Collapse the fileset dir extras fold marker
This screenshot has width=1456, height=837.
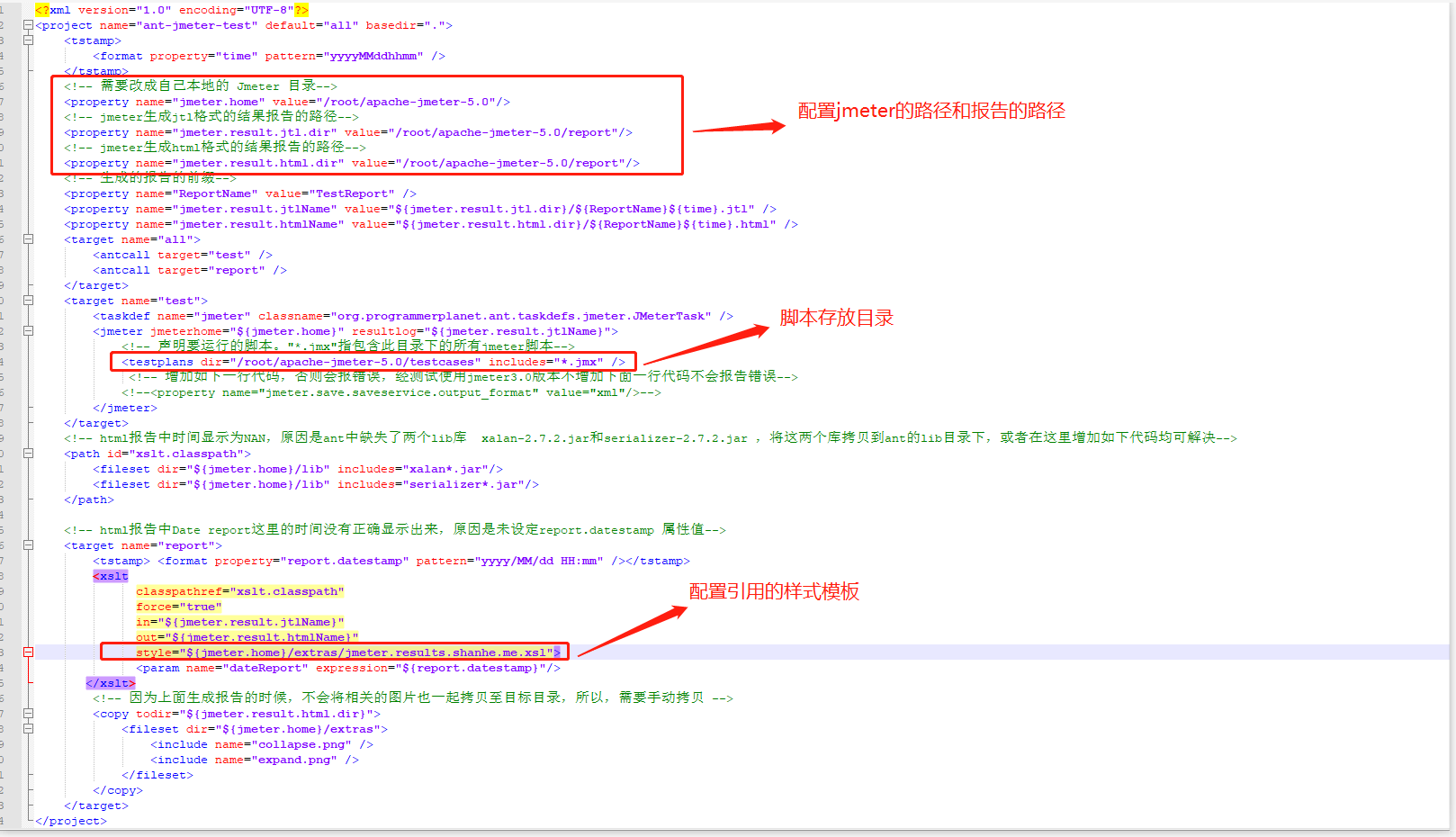(x=28, y=729)
